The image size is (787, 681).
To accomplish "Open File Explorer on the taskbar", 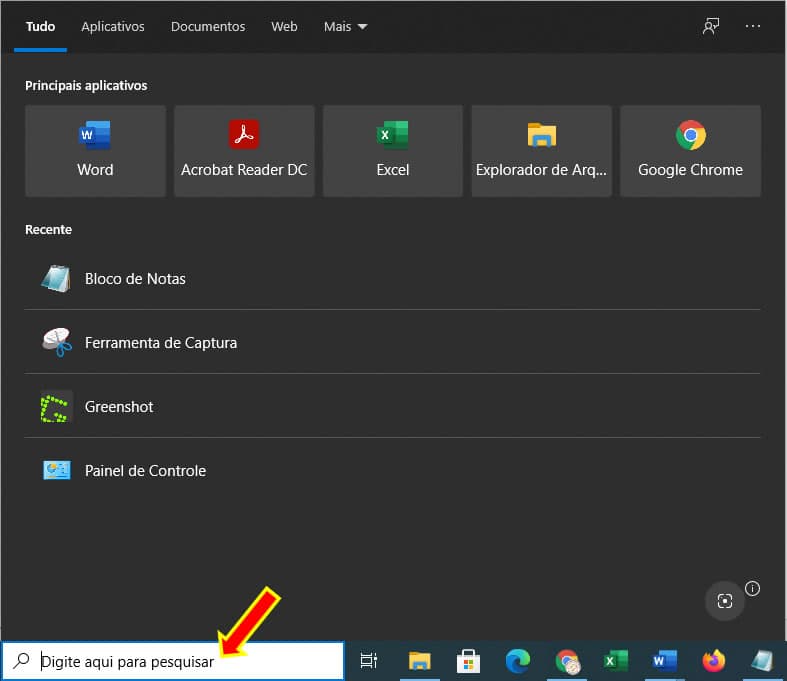I will pos(420,661).
